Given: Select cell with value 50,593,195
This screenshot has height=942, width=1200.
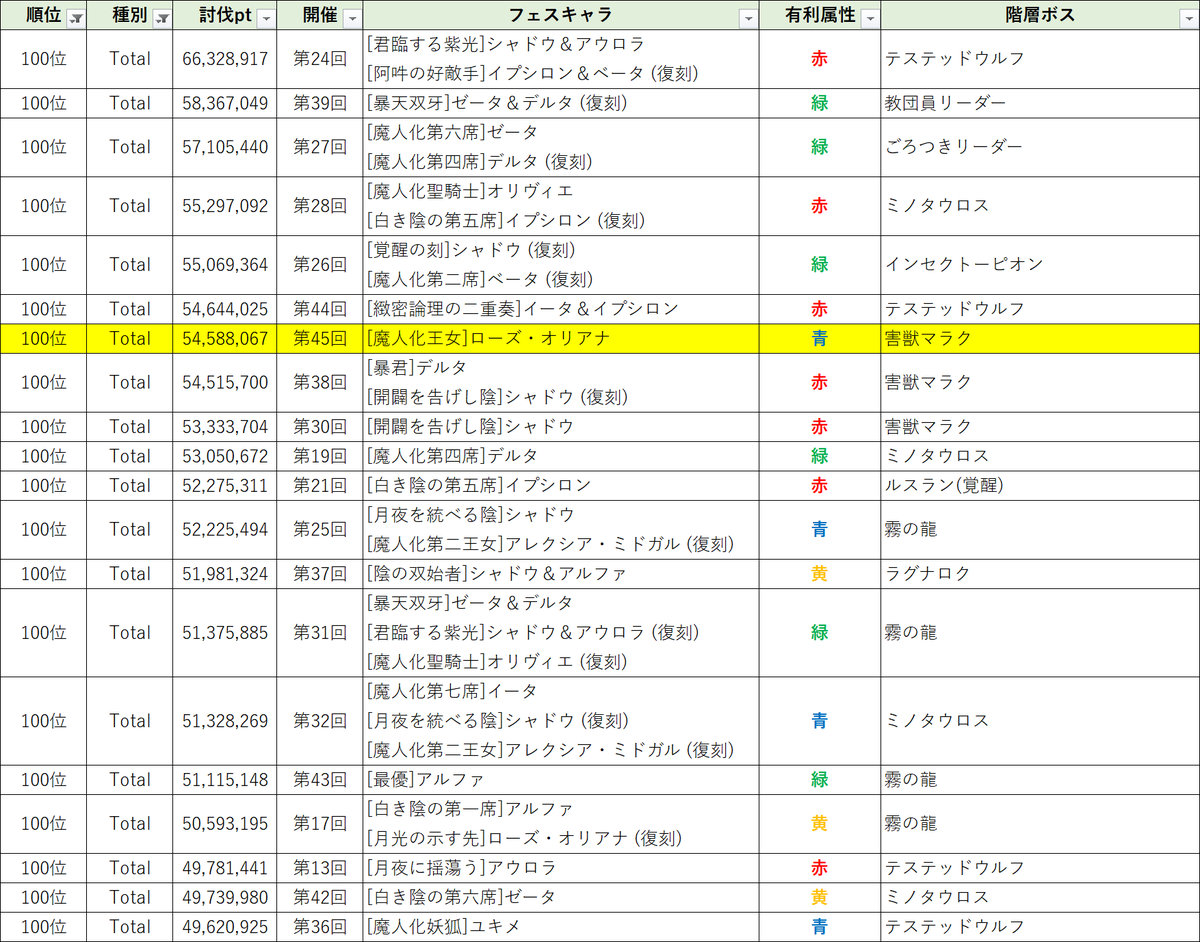Looking at the screenshot, I should 225,823.
